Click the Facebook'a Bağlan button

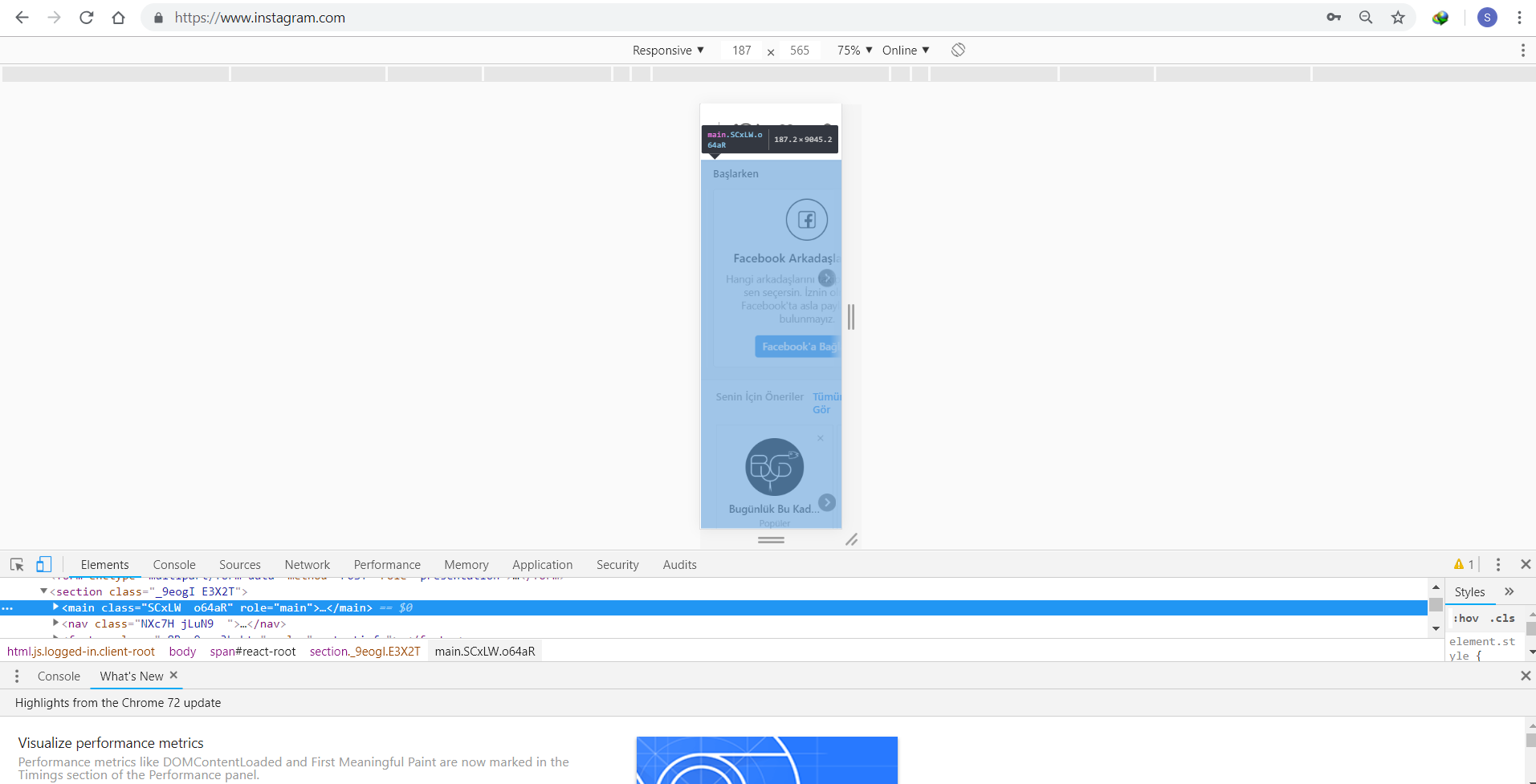[798, 347]
